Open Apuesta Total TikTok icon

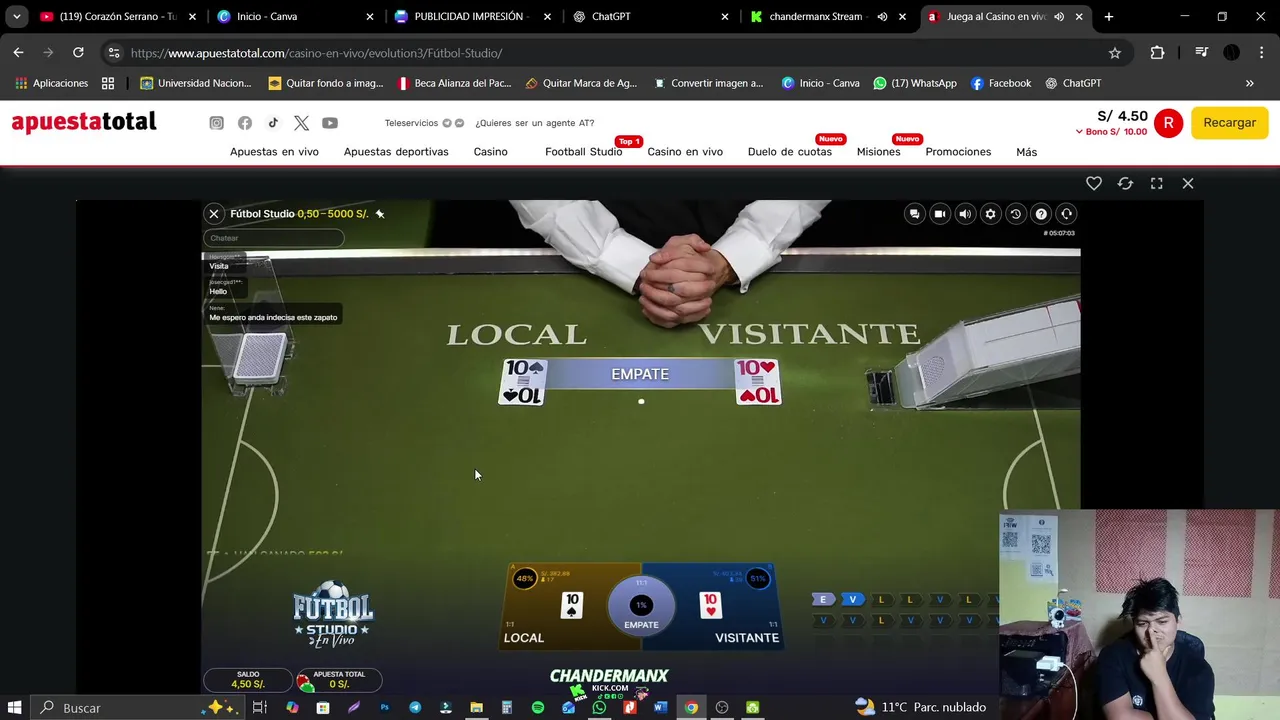(273, 123)
